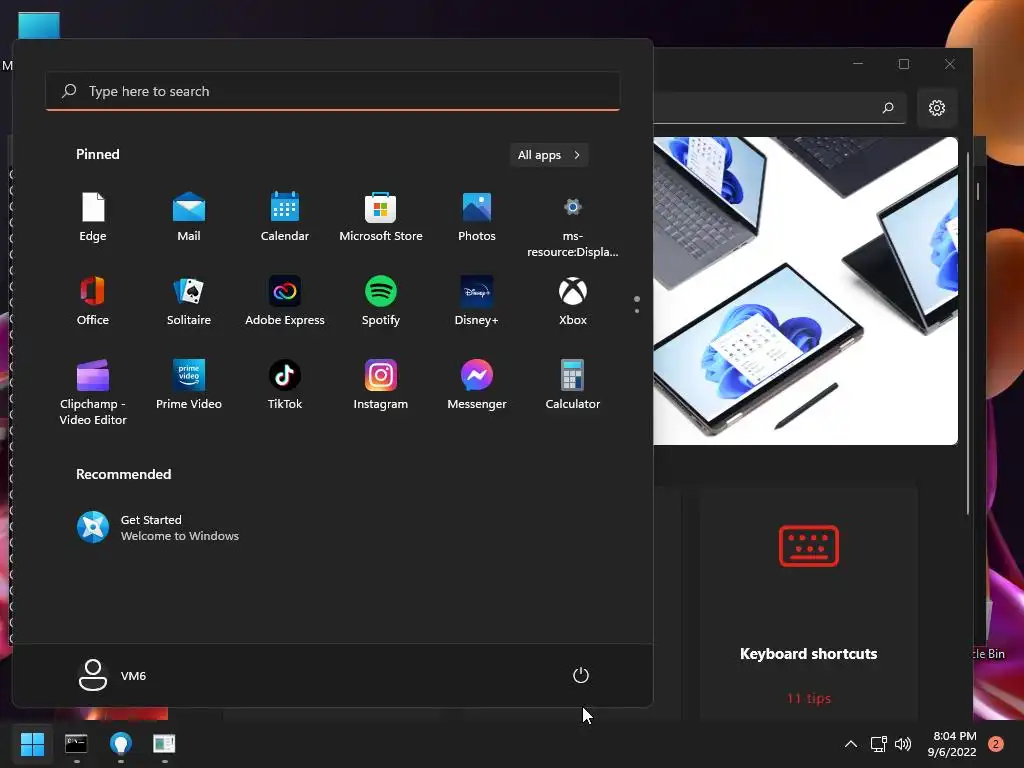The width and height of the screenshot is (1024, 768).
Task: Click the Tips window vertical scrollbar
Action: tap(968, 333)
